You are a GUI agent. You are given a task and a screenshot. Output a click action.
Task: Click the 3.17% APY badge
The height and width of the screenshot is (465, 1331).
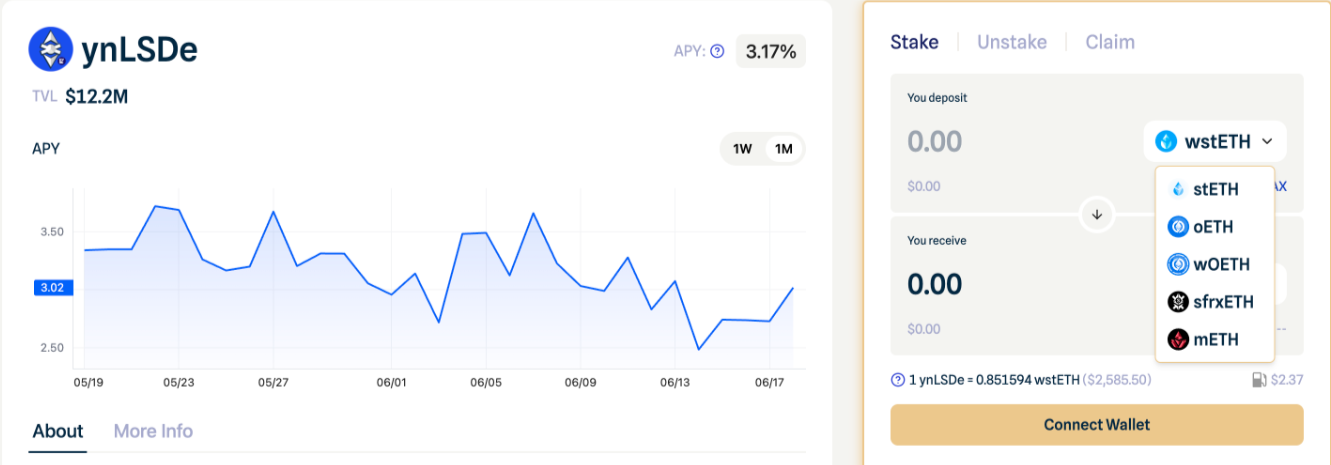[x=771, y=52]
